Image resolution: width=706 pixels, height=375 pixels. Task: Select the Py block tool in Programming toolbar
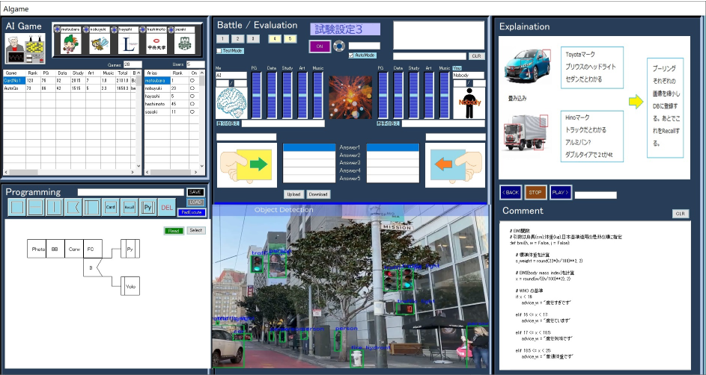click(148, 208)
